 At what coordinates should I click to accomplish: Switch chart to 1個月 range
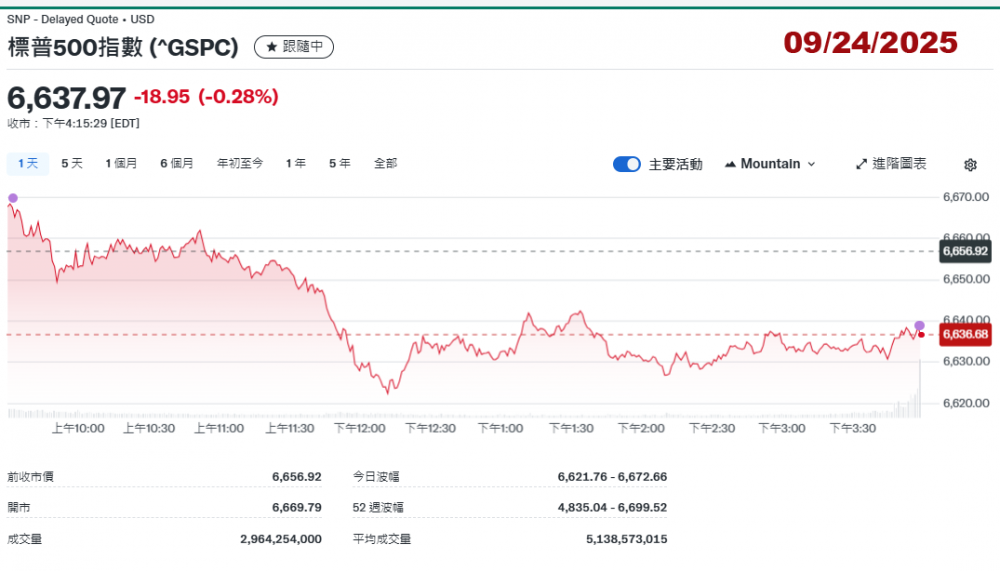coord(121,163)
